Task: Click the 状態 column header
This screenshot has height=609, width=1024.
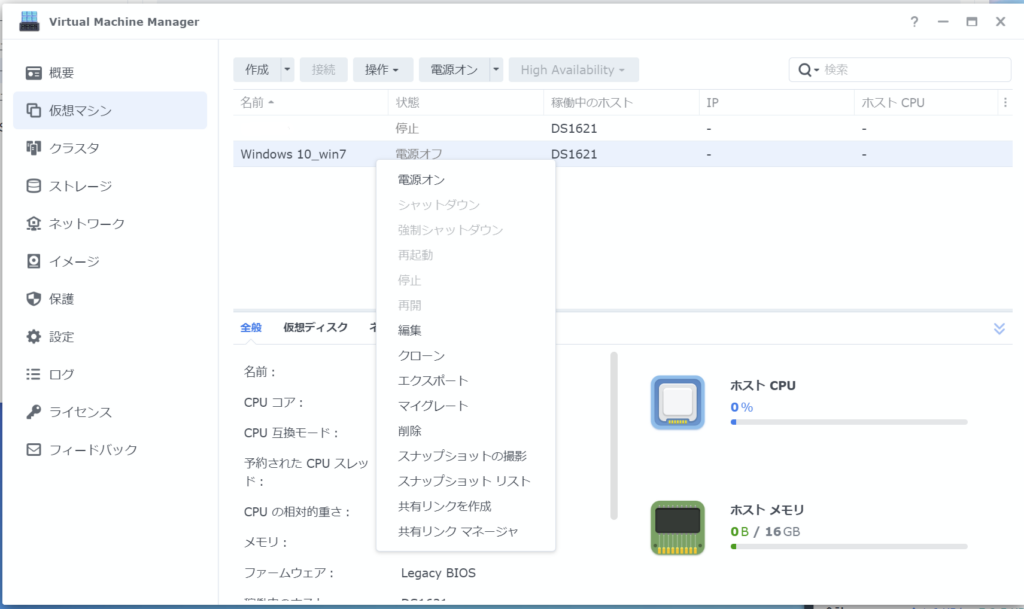Action: (466, 102)
